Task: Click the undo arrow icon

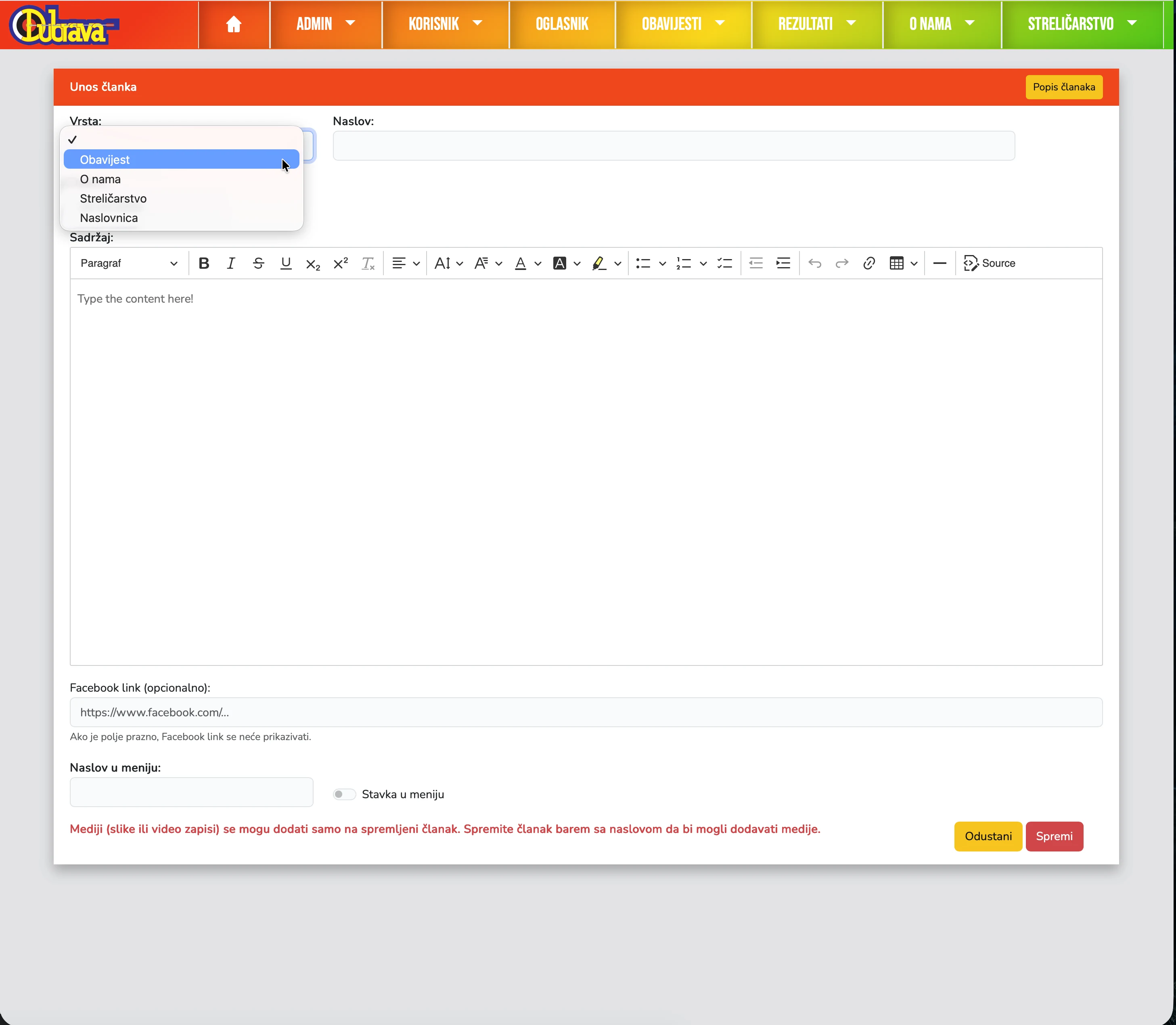Action: point(814,263)
